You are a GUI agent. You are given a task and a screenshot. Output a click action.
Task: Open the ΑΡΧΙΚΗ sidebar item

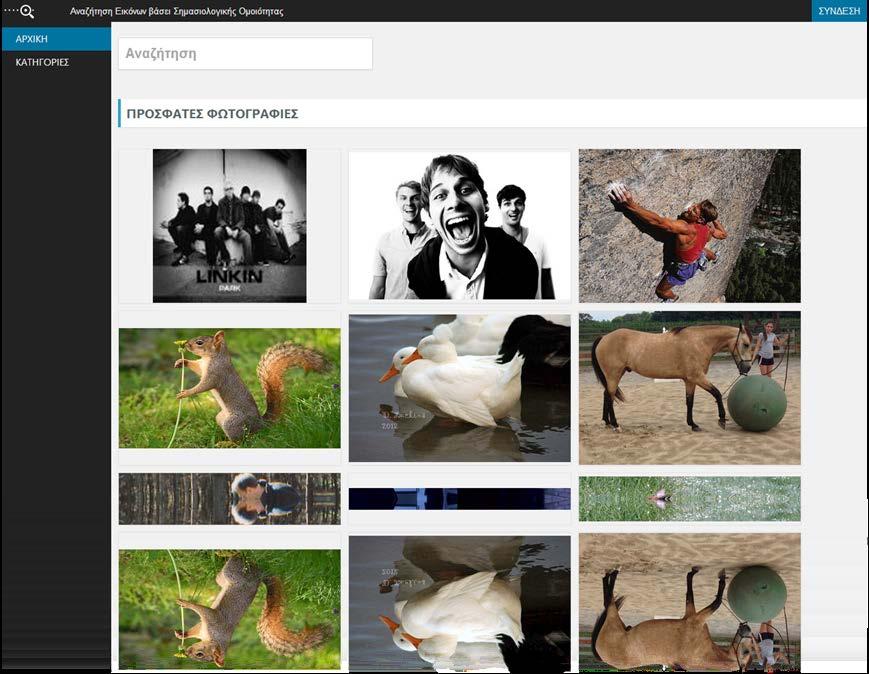[x=56, y=39]
